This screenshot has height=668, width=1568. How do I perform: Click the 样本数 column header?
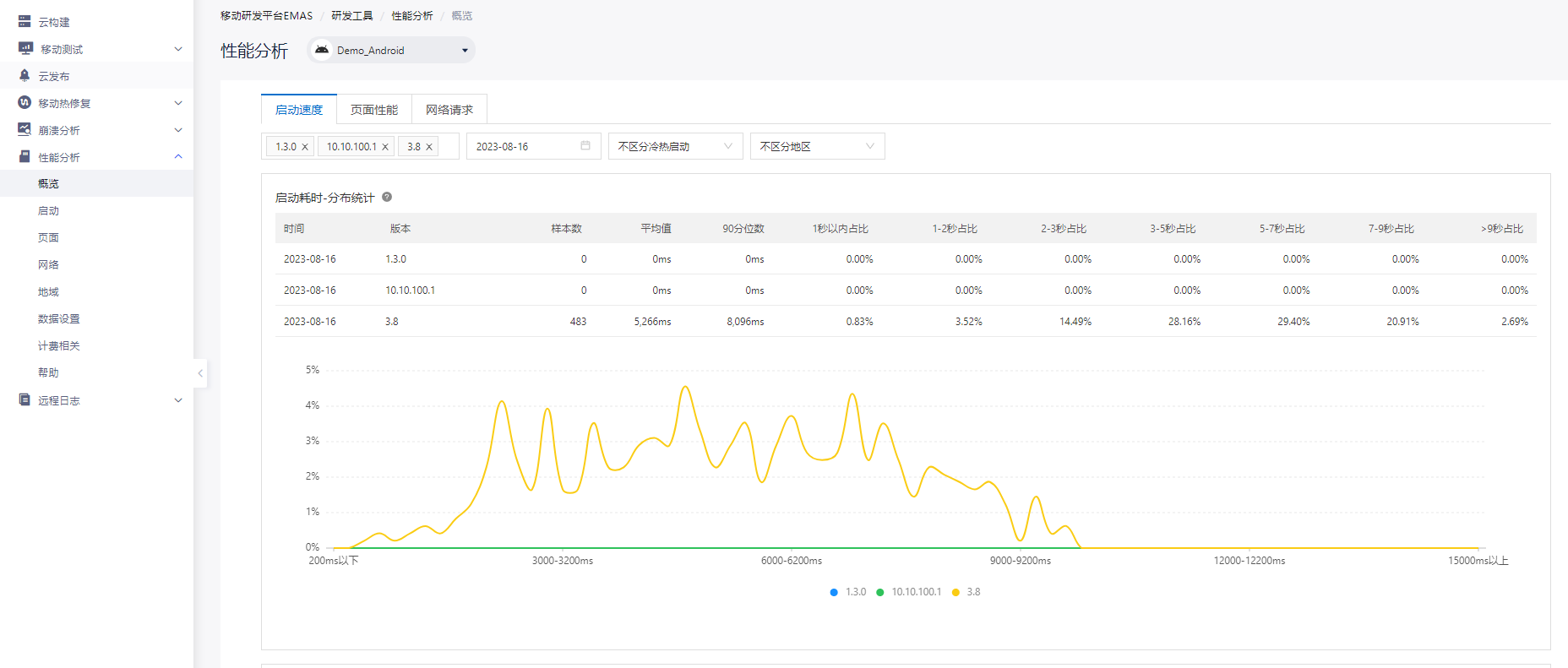point(566,229)
